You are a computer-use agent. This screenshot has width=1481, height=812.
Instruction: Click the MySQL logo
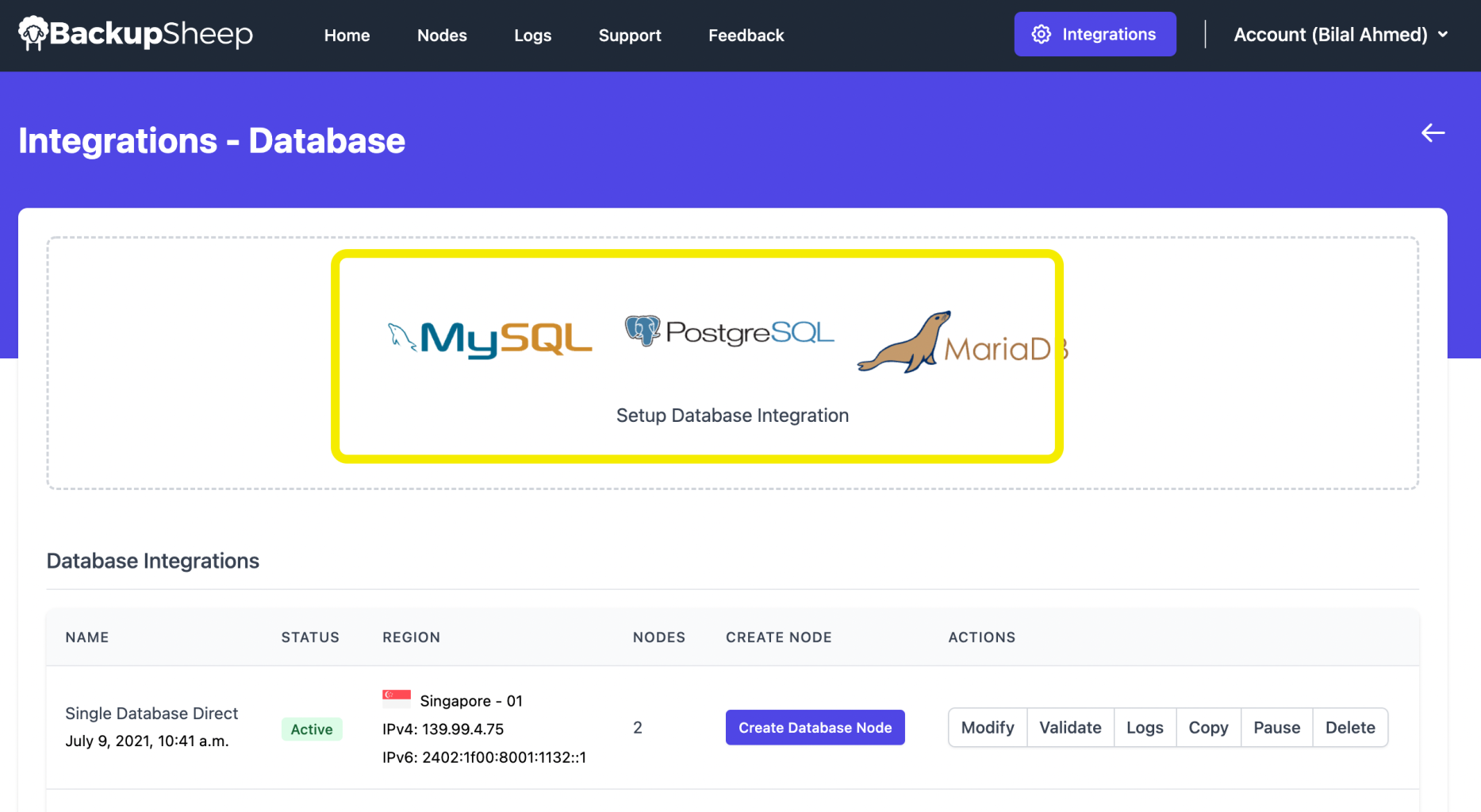pyautogui.click(x=489, y=339)
